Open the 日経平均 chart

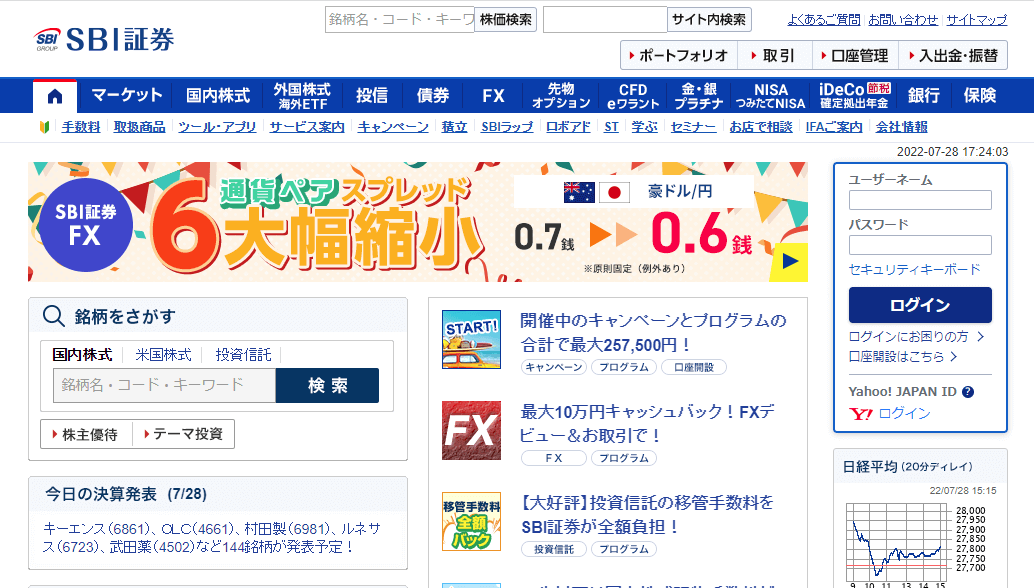(x=917, y=543)
